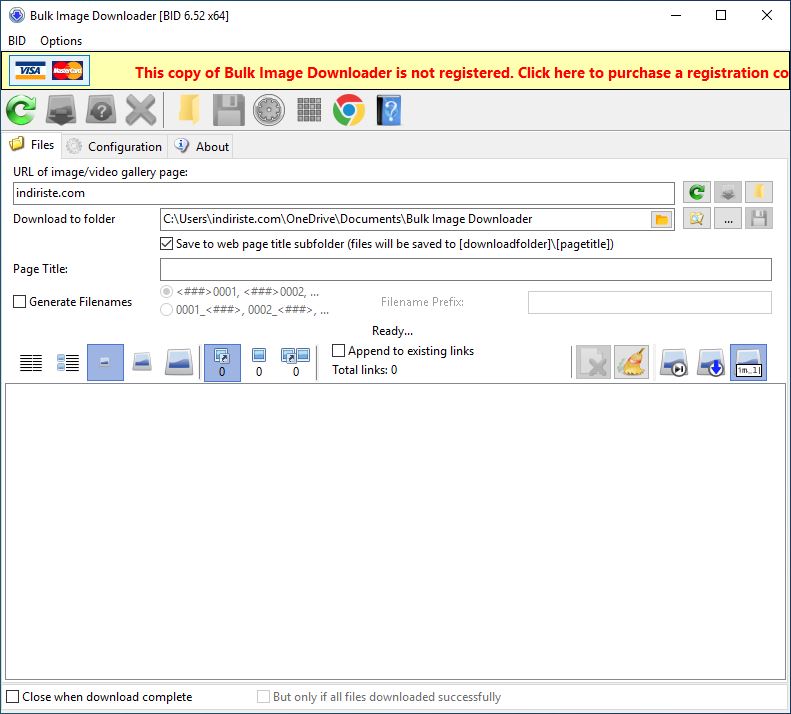Click small green refresh button beside URL field

tap(697, 192)
